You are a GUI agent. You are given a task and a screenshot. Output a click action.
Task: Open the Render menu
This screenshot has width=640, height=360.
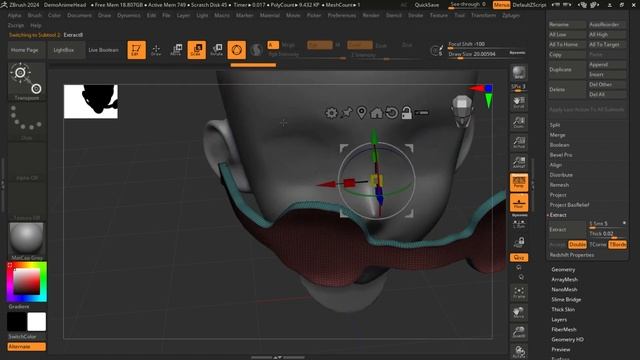click(x=371, y=15)
